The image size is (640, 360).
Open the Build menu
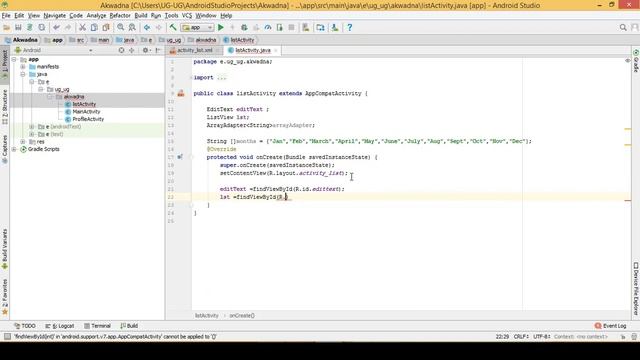click(141, 16)
